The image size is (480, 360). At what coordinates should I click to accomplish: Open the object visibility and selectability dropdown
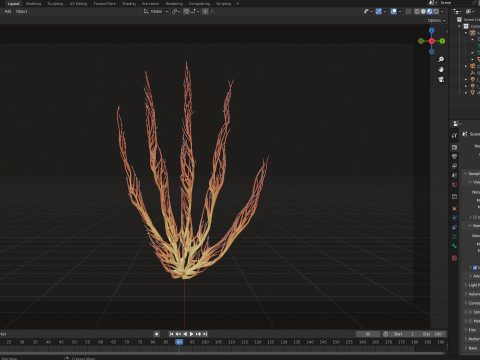[x=368, y=11]
